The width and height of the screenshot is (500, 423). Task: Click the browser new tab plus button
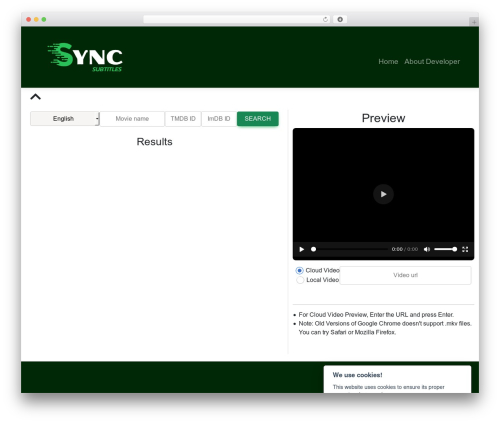[474, 22]
